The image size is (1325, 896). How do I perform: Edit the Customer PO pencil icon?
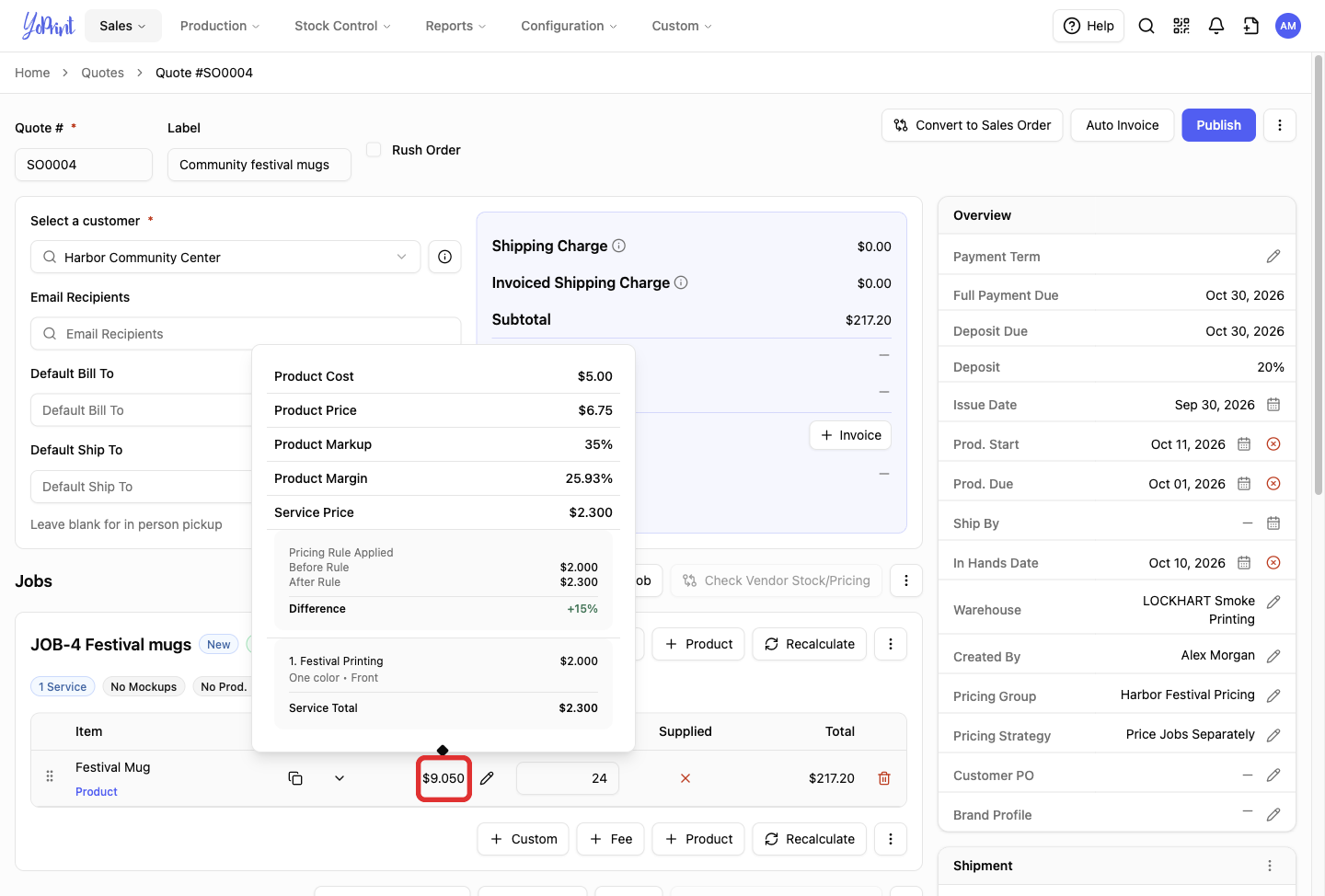tap(1273, 775)
